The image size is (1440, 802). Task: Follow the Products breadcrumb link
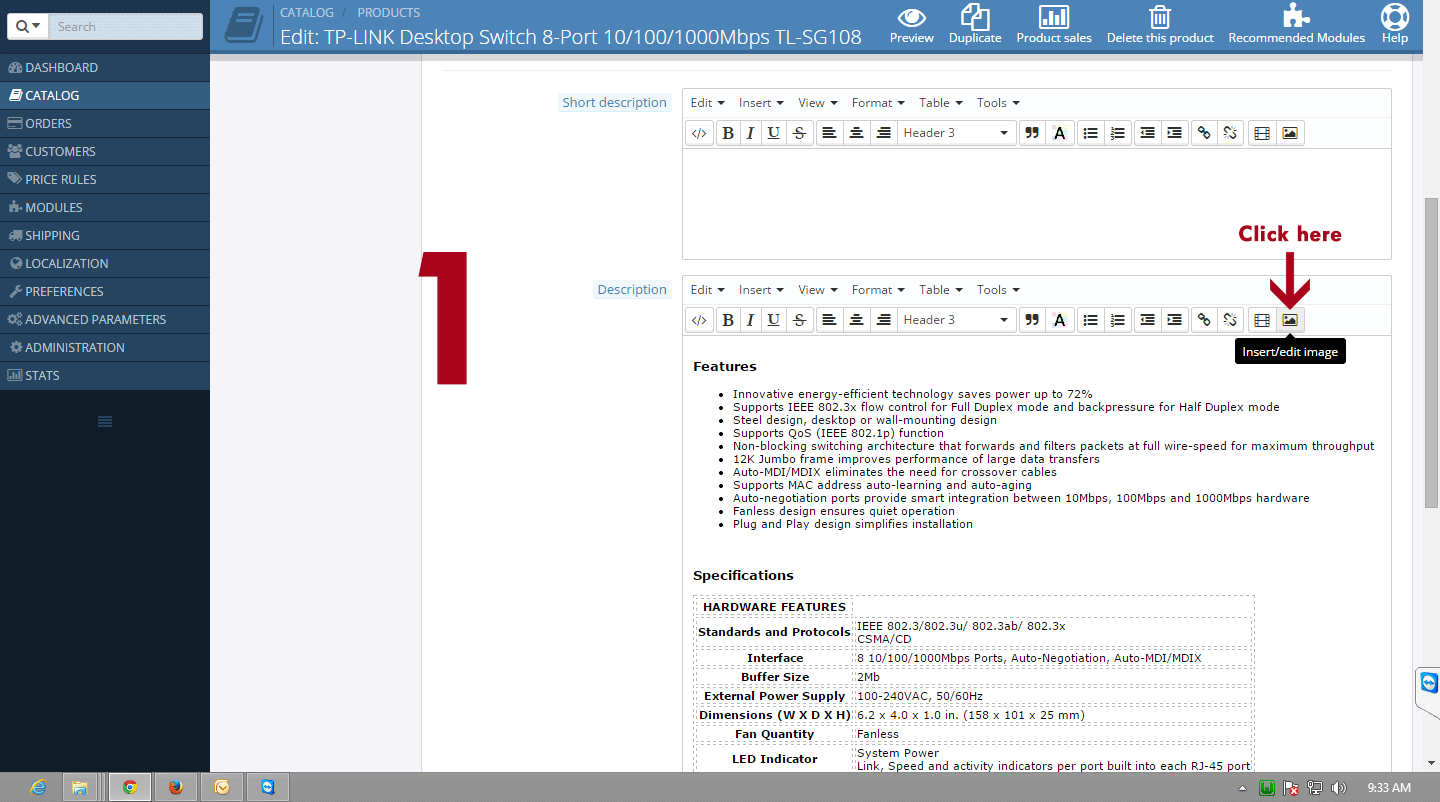(x=389, y=13)
